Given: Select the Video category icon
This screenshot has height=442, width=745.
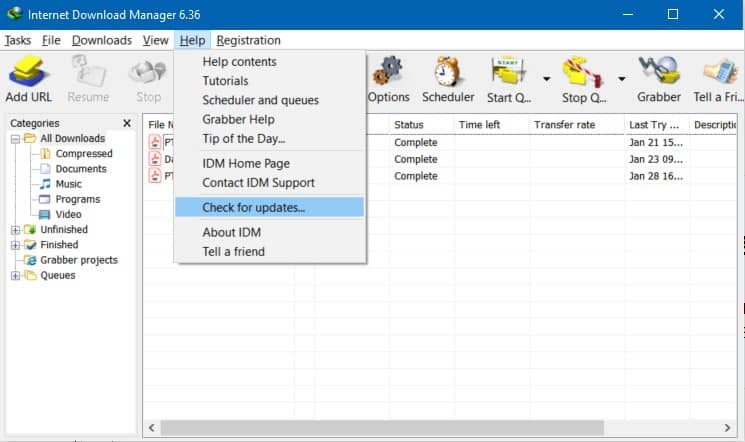Looking at the screenshot, I should [x=45, y=214].
